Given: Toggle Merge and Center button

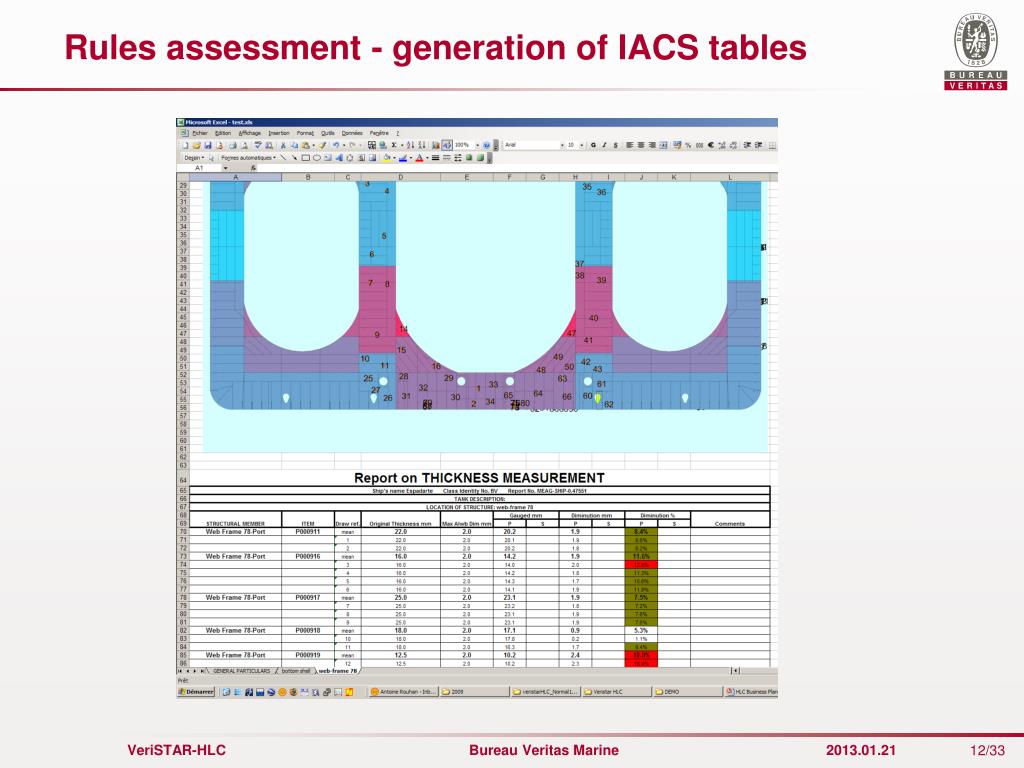Looking at the screenshot, I should coord(663,145).
